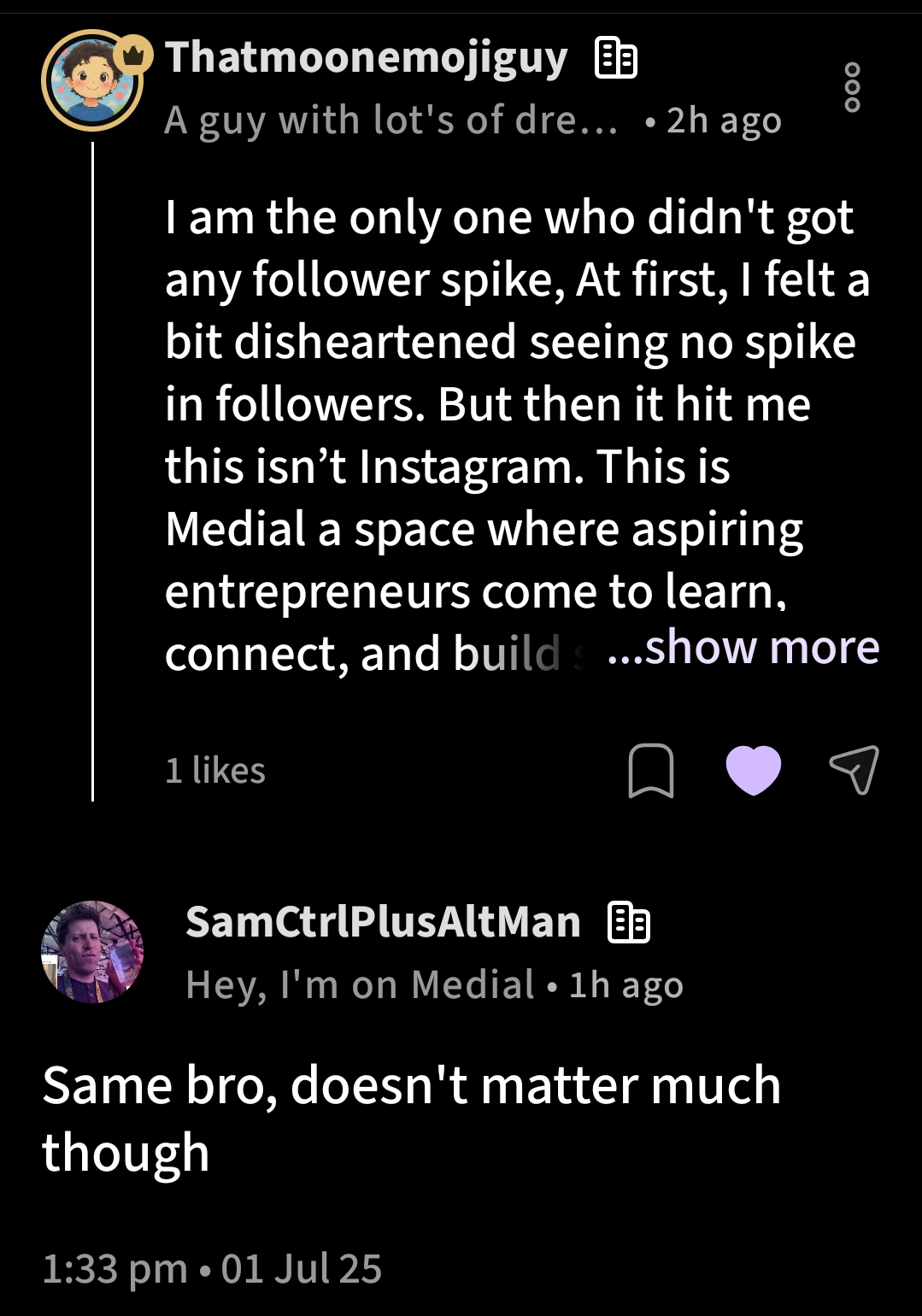Tap the "2h ago" post timestamp
This screenshot has width=922, height=1316.
click(x=724, y=120)
